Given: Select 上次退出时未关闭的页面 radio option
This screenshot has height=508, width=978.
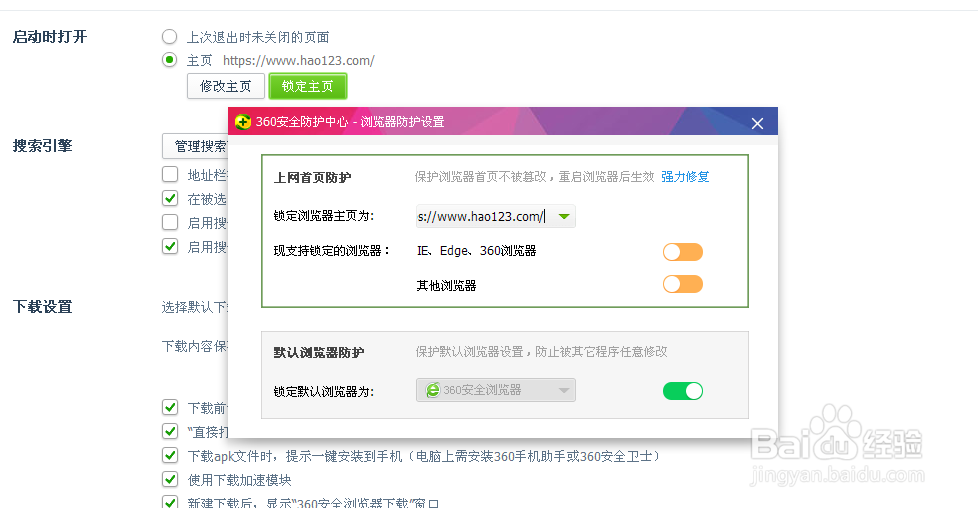Looking at the screenshot, I should click(170, 37).
